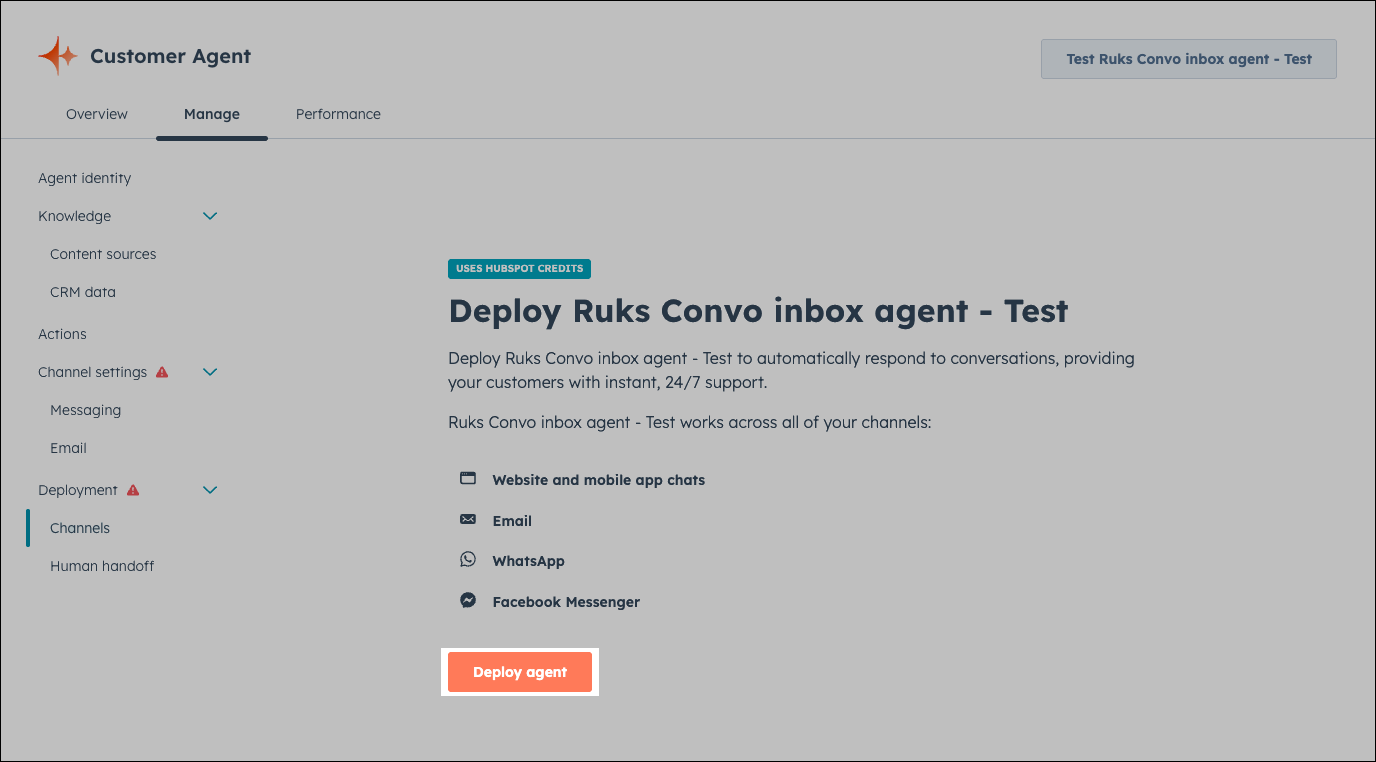Open Agent identity settings
Image resolution: width=1376 pixels, height=762 pixels.
pyautogui.click(x=85, y=178)
